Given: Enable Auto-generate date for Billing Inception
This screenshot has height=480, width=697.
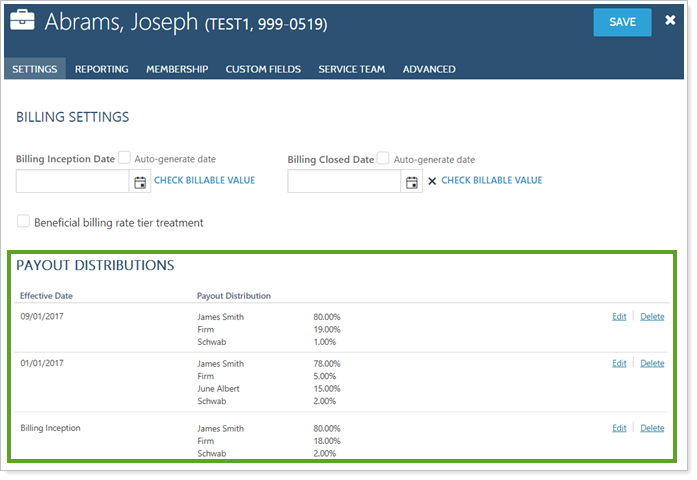Looking at the screenshot, I should click(x=125, y=158).
